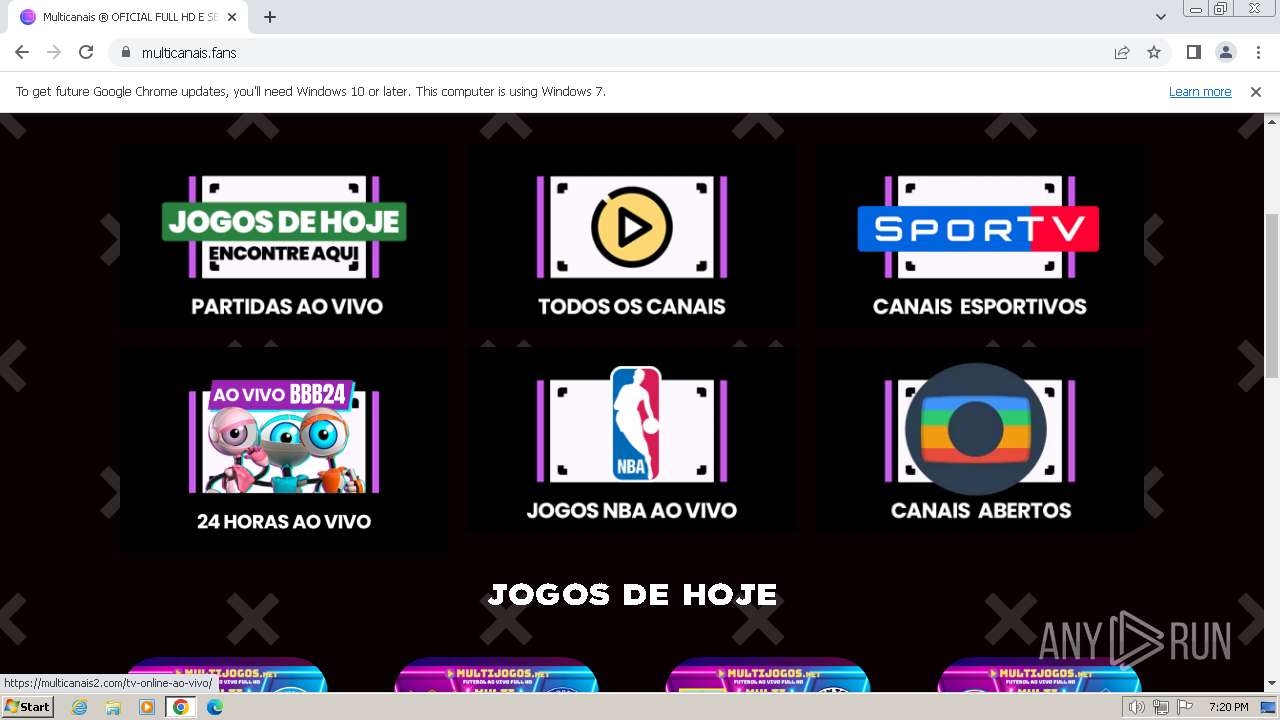Close the Multicanais tab

[x=232, y=17]
